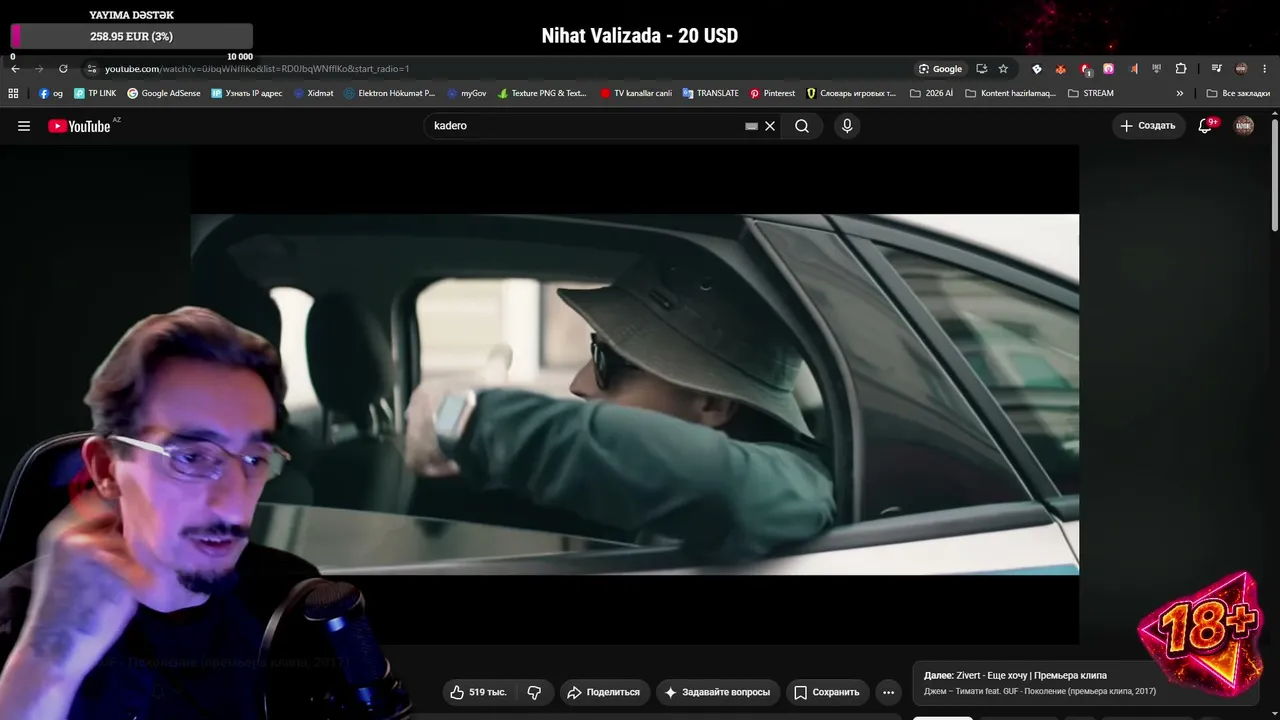The width and height of the screenshot is (1280, 720).
Task: Open the Chrome apps grid icon
Action: [13, 93]
